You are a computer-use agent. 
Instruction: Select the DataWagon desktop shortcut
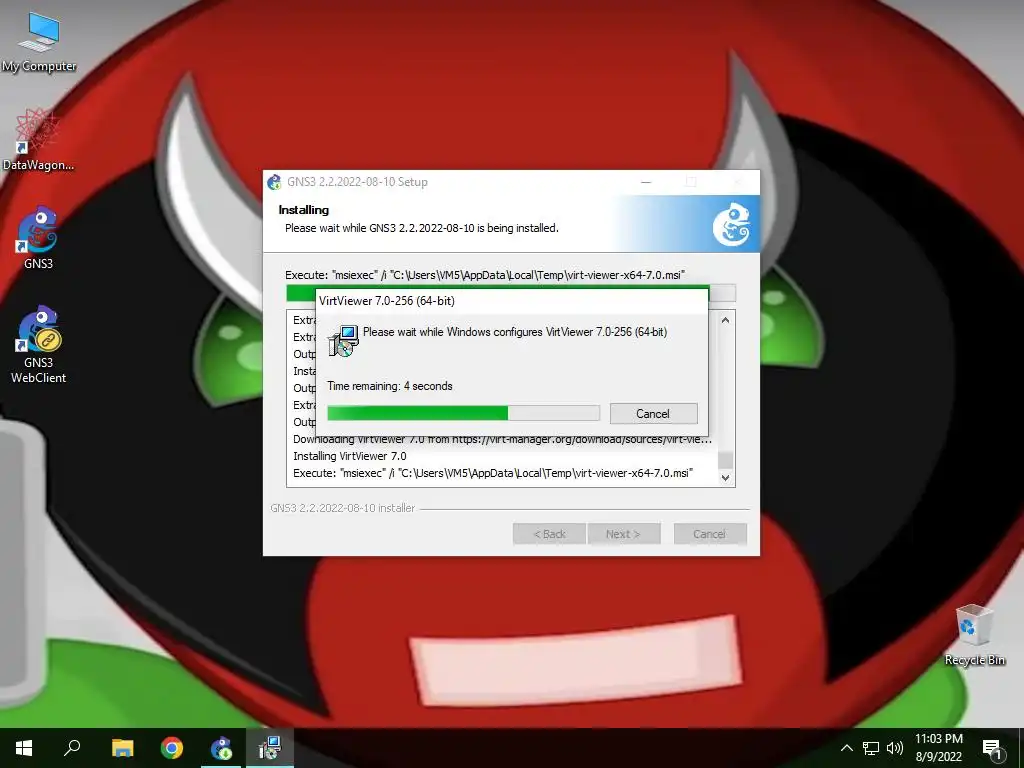(38, 140)
